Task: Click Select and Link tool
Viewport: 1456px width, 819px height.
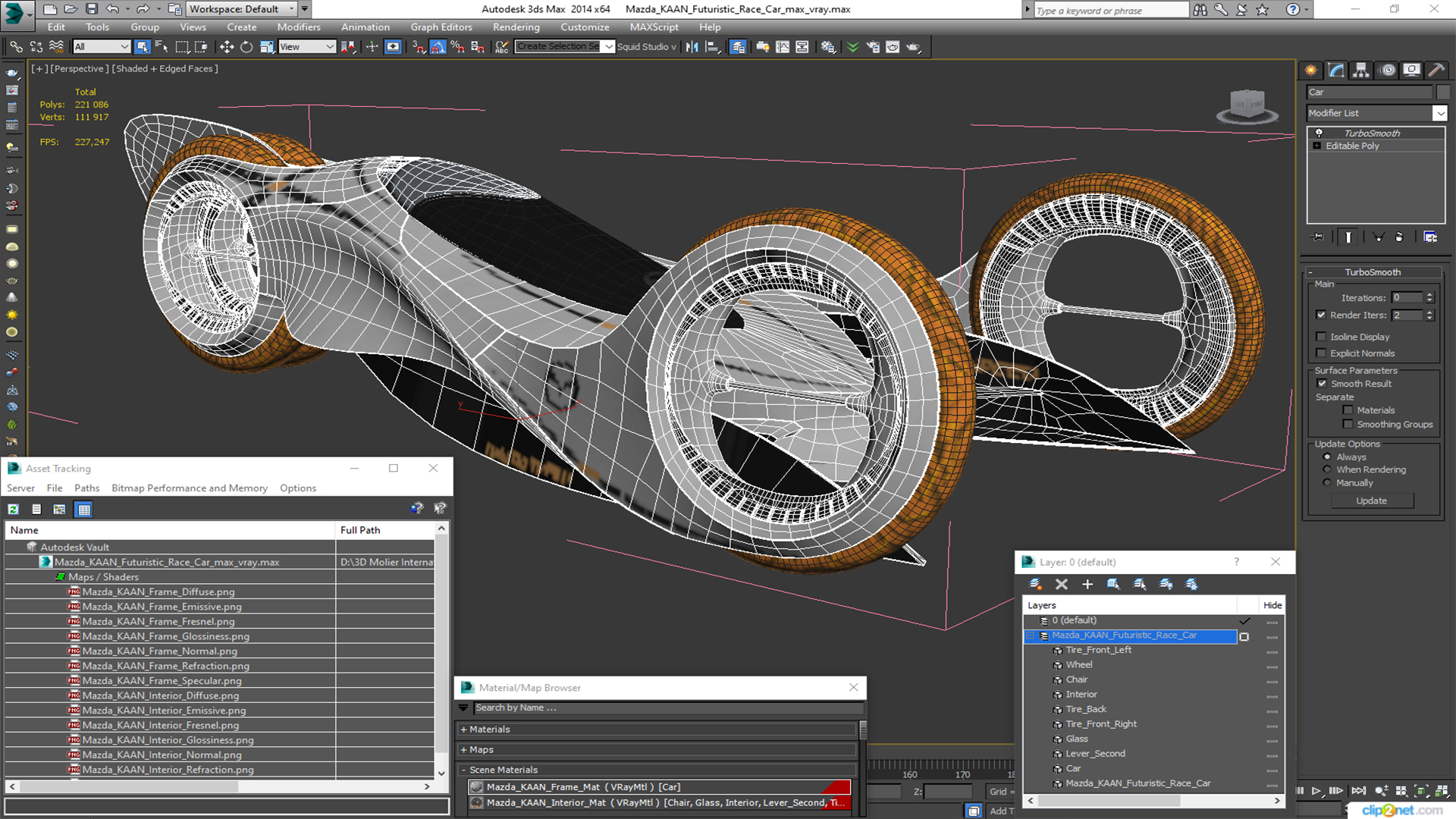Action: pyautogui.click(x=16, y=47)
